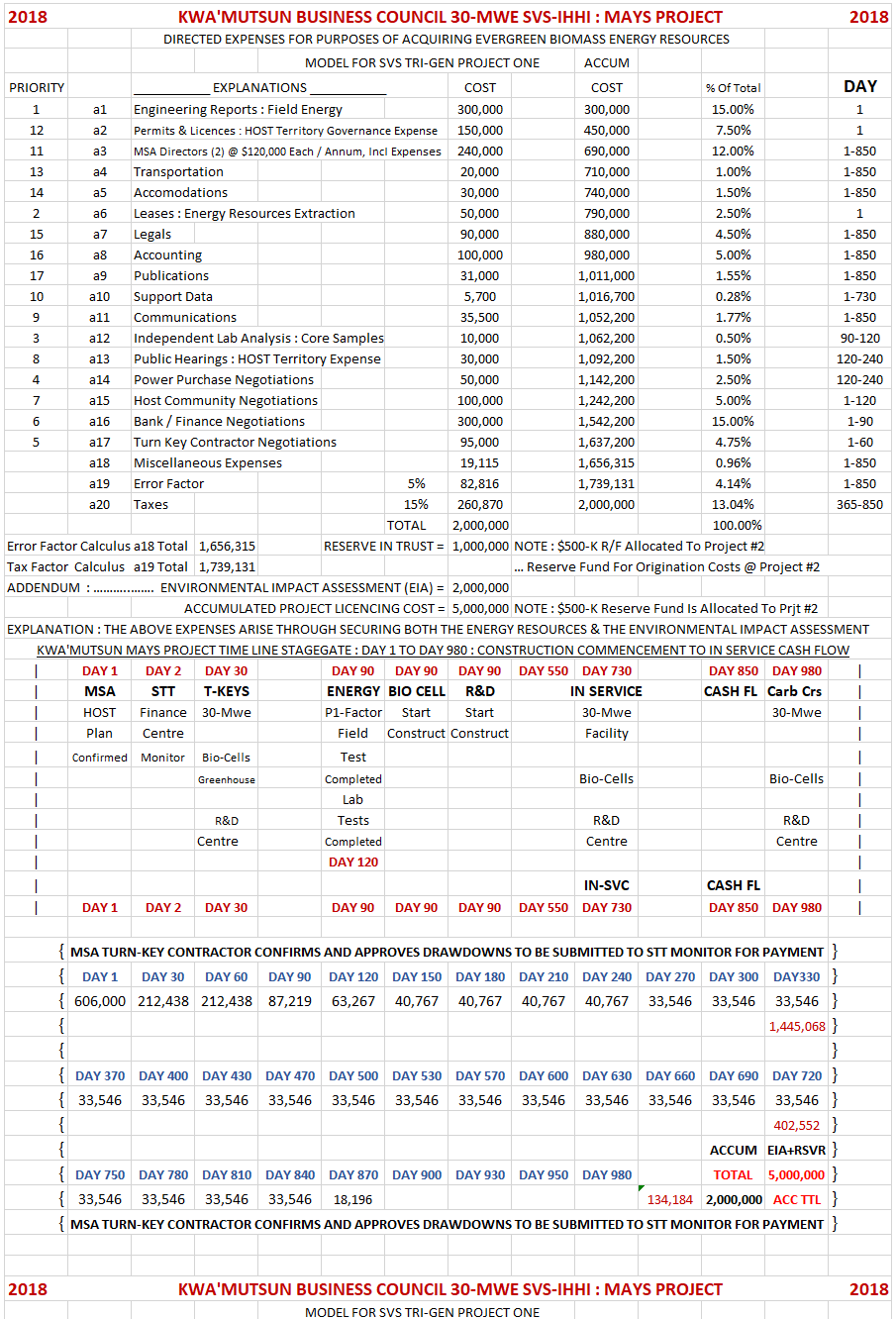Select the Error Factor cost 82,816
Image resolution: width=896 pixels, height=1319 pixels.
pos(480,483)
